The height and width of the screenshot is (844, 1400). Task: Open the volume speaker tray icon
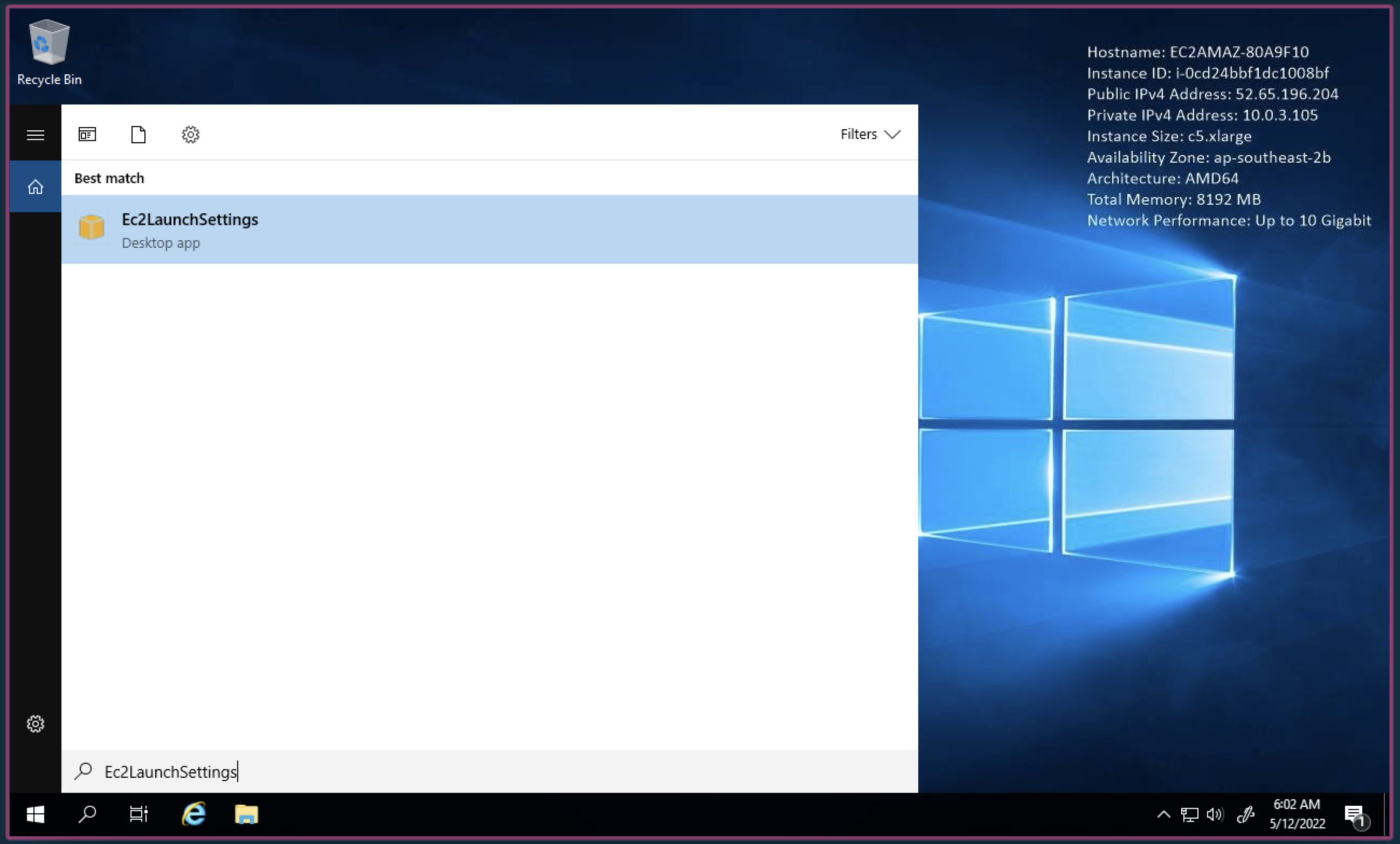[x=1214, y=814]
